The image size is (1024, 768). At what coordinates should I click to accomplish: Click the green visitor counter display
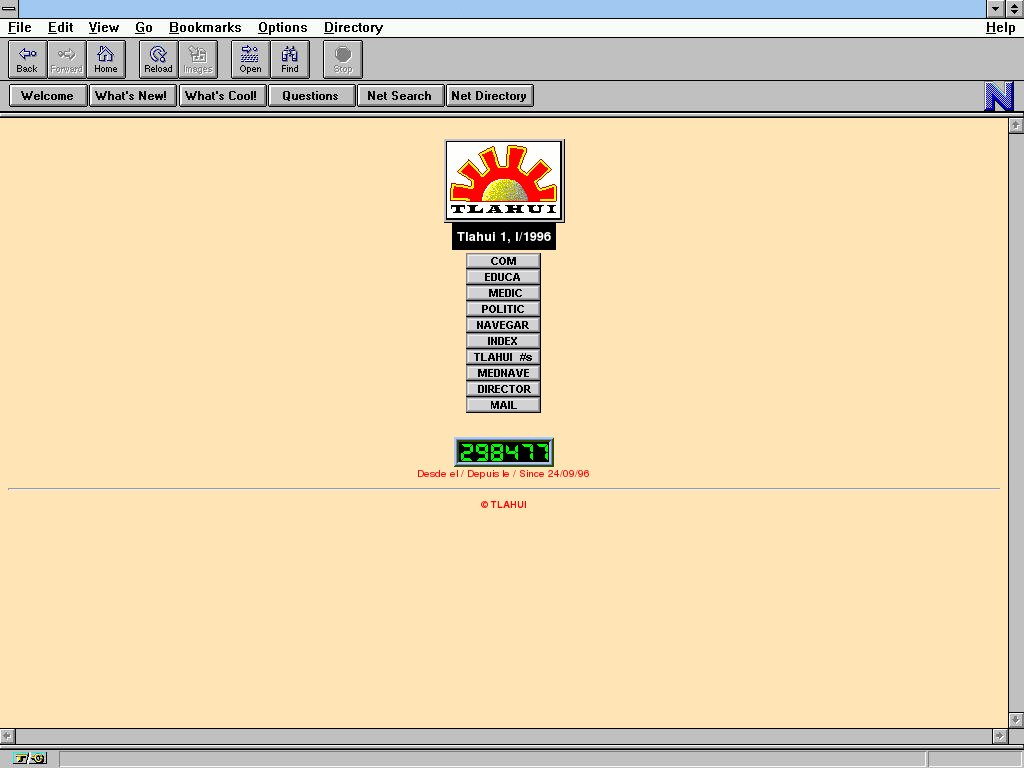click(x=504, y=452)
